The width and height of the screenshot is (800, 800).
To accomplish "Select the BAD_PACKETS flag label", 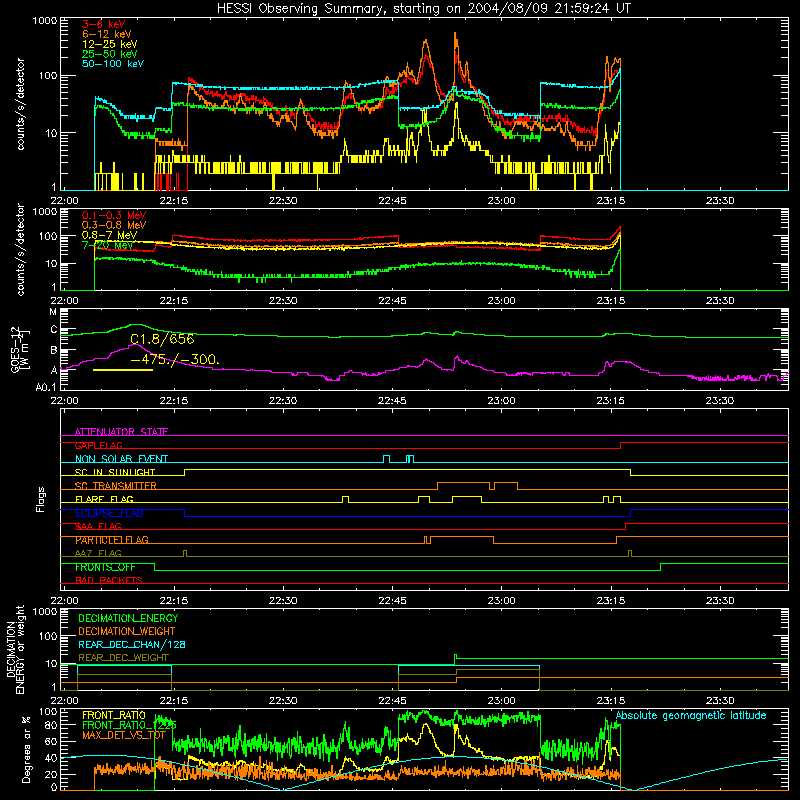I will (x=109, y=581).
